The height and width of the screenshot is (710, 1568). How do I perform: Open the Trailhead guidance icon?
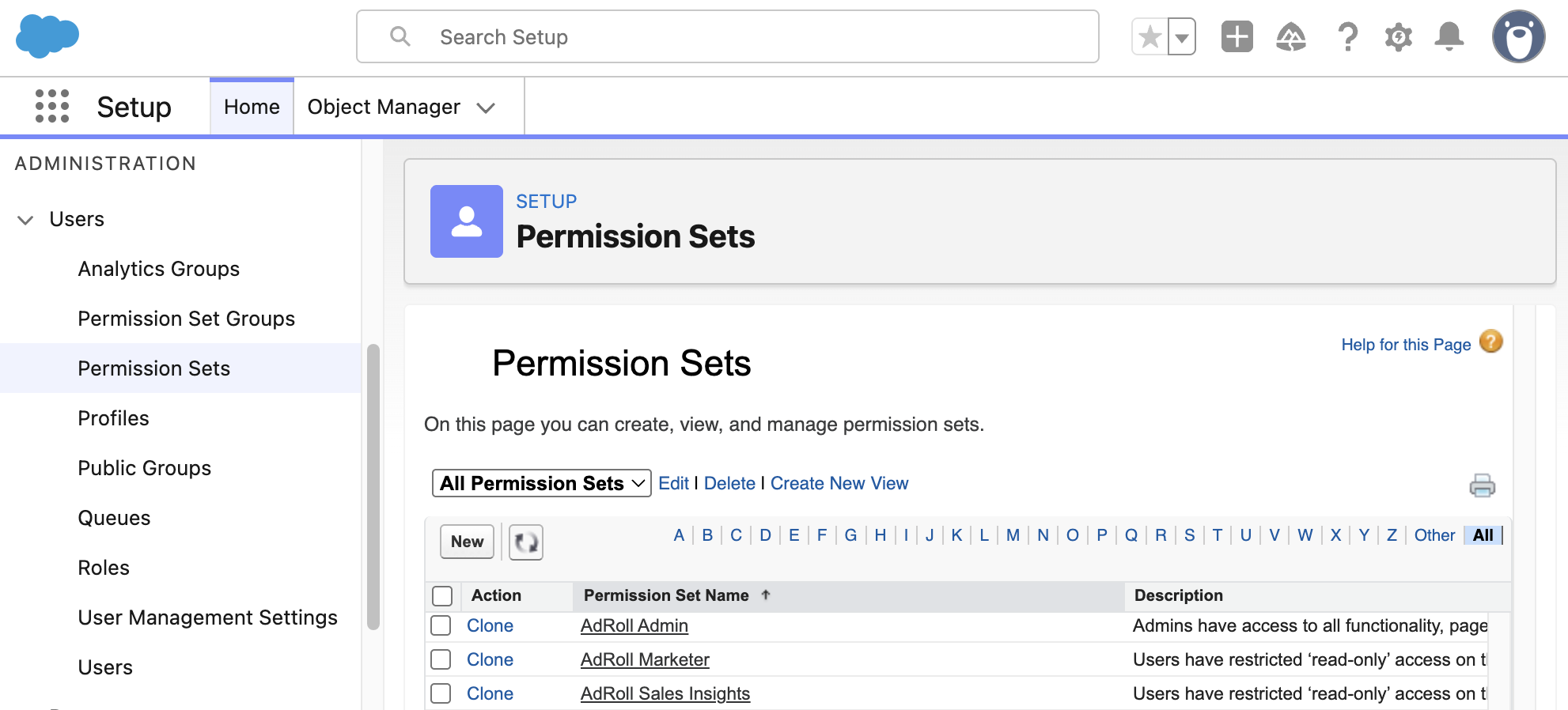click(x=1291, y=36)
